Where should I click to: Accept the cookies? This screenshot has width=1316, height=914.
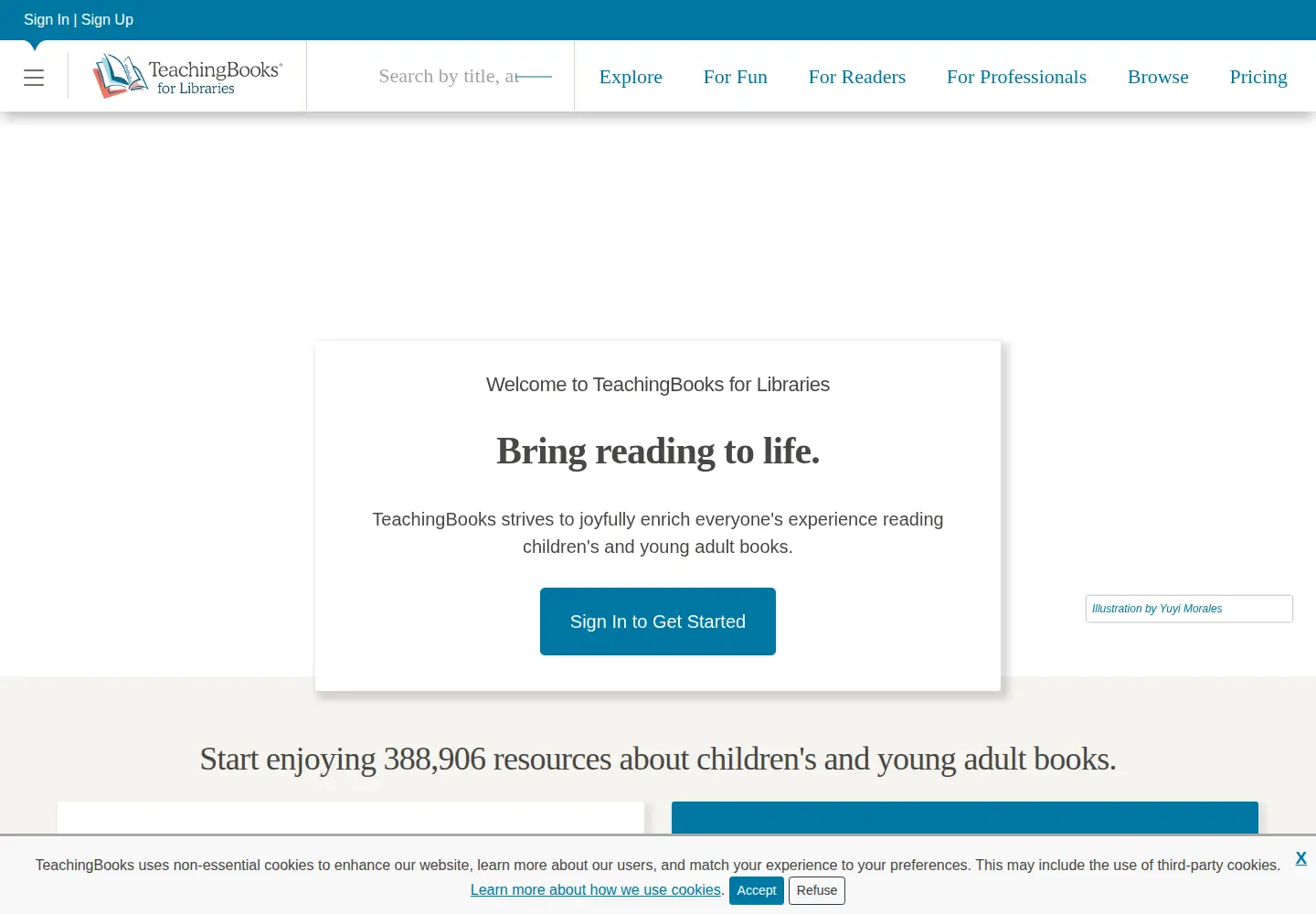click(x=757, y=890)
